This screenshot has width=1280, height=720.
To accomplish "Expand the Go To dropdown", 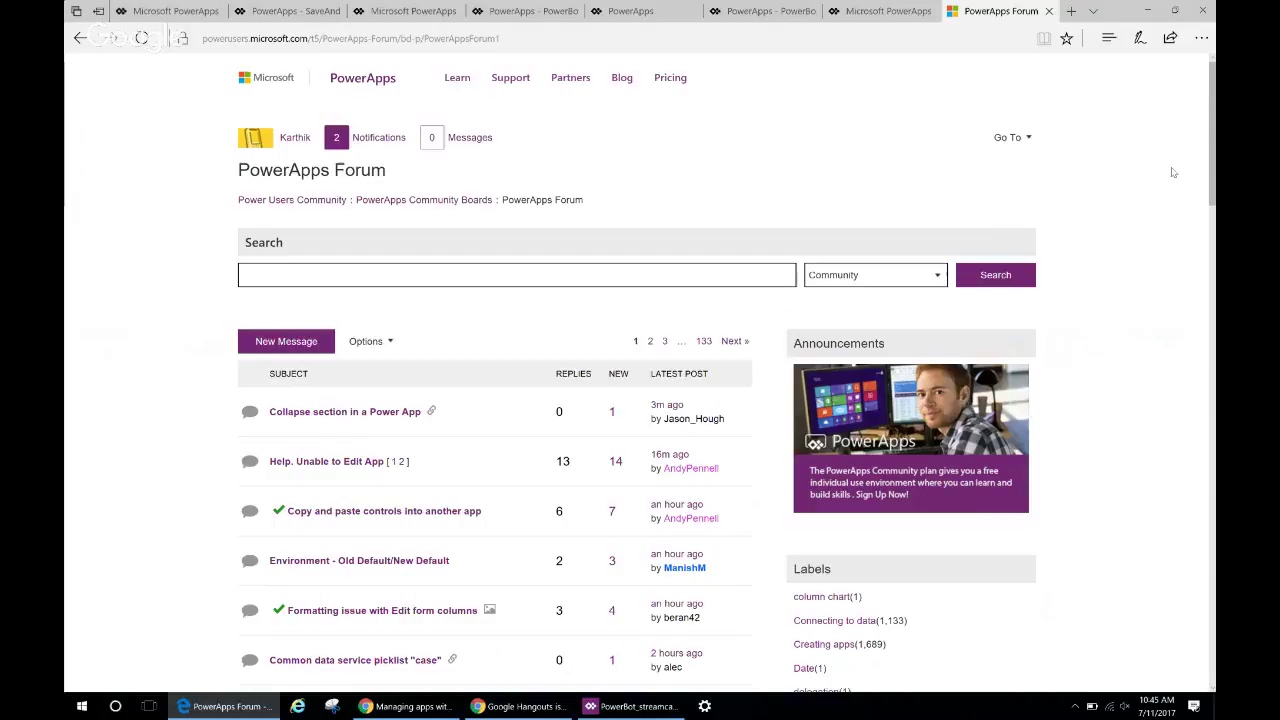I will (1012, 137).
